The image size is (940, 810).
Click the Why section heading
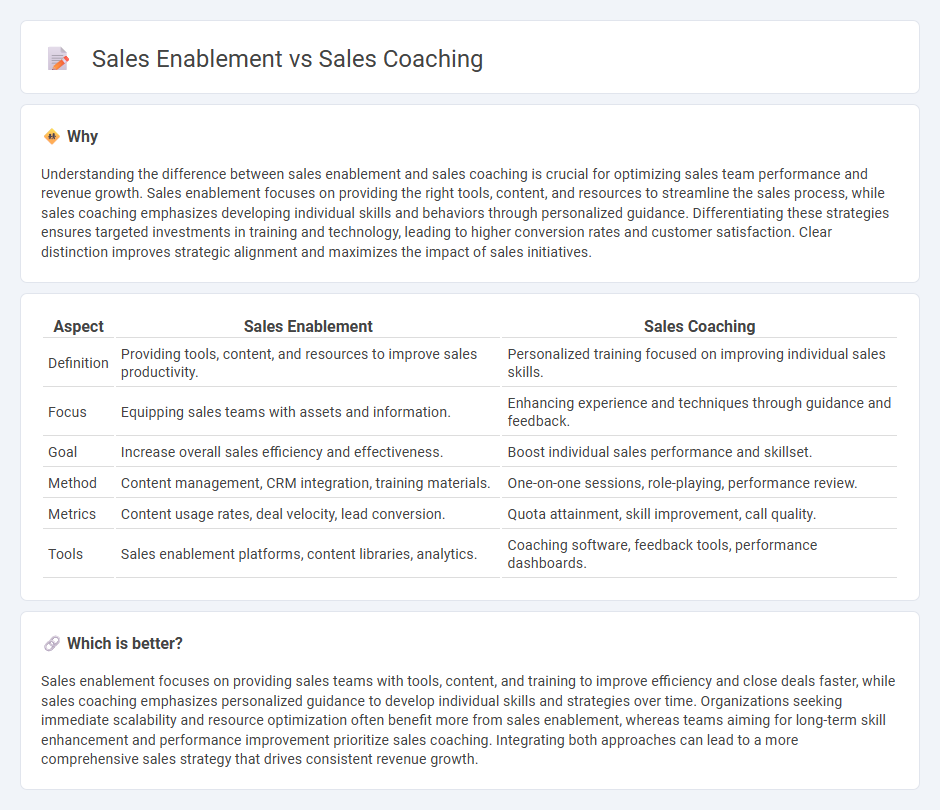coord(83,137)
